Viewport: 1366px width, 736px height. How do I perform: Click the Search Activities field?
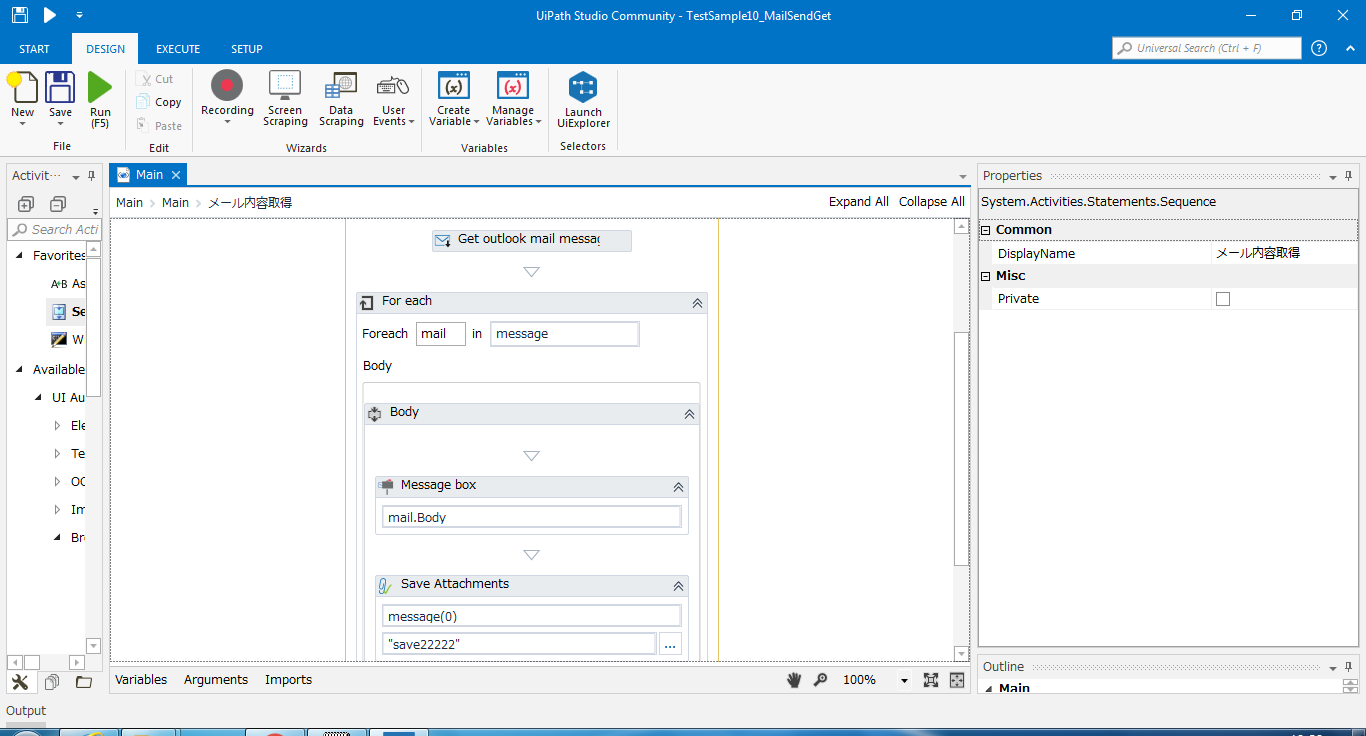tap(54, 230)
